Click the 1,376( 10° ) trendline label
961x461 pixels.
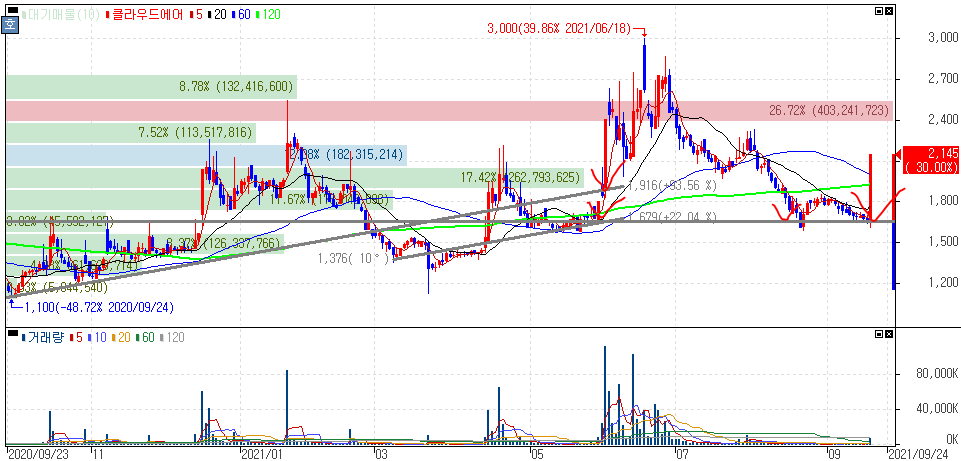click(355, 259)
